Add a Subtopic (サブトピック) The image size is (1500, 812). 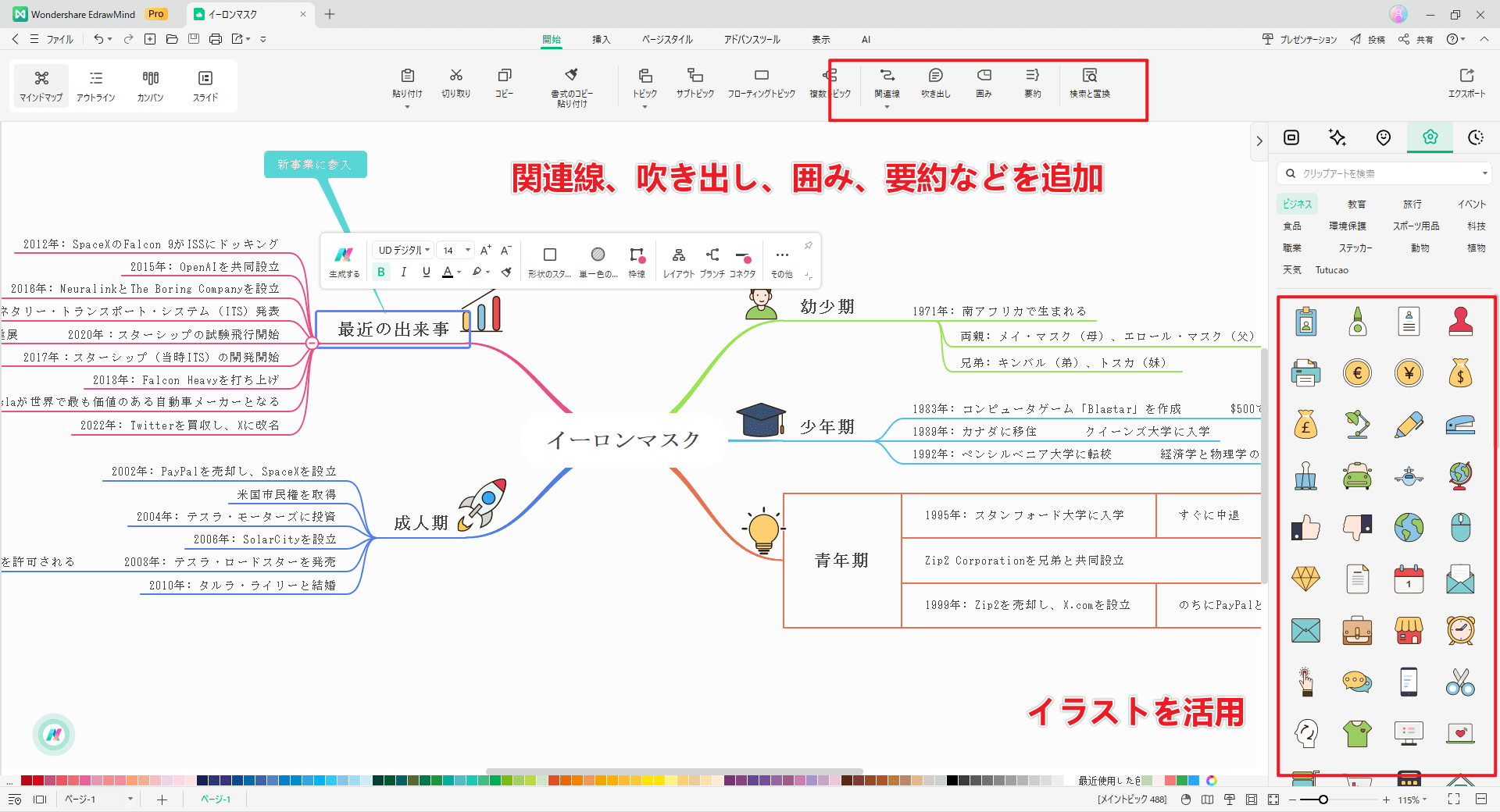[695, 82]
